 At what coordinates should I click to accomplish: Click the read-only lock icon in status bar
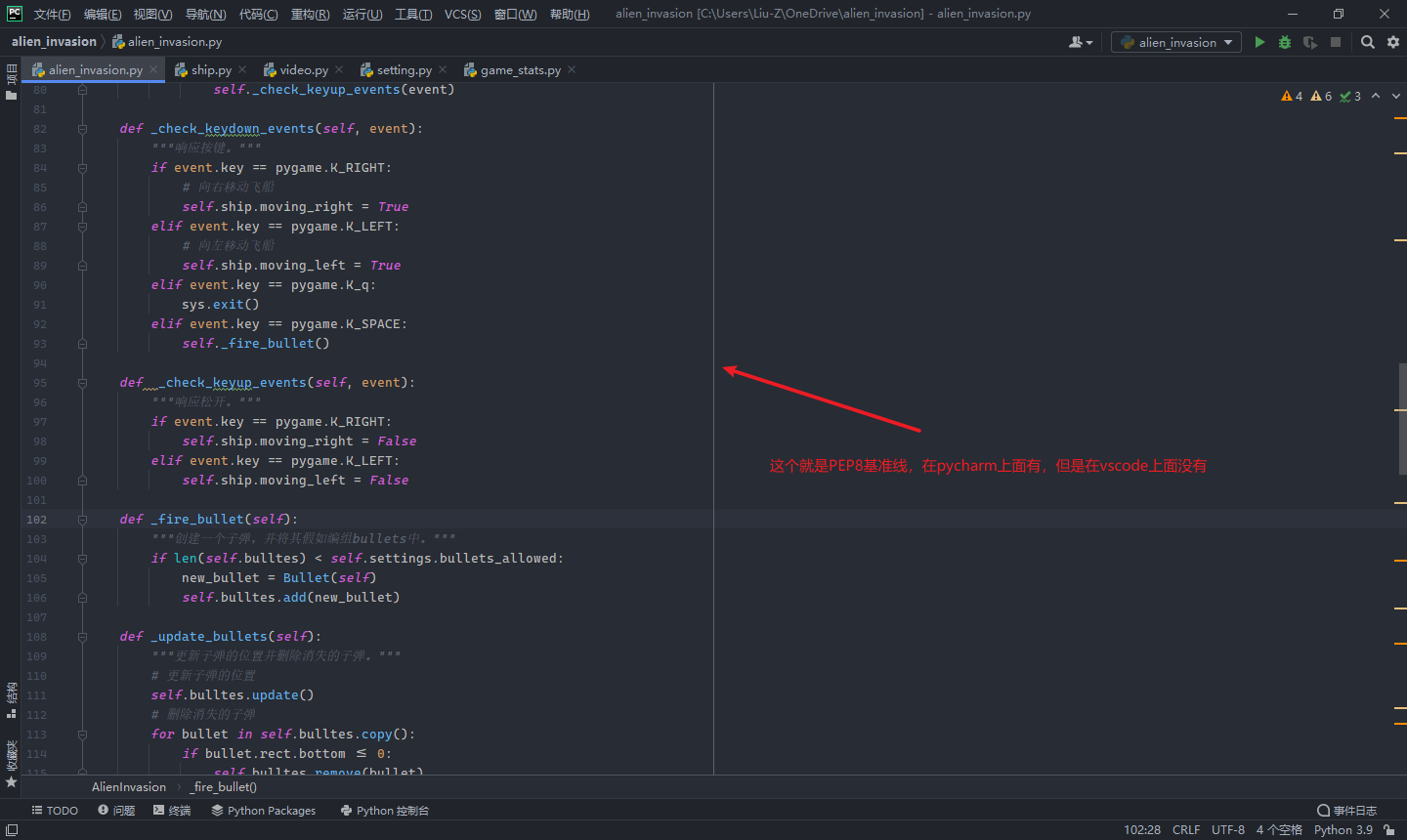(1388, 830)
